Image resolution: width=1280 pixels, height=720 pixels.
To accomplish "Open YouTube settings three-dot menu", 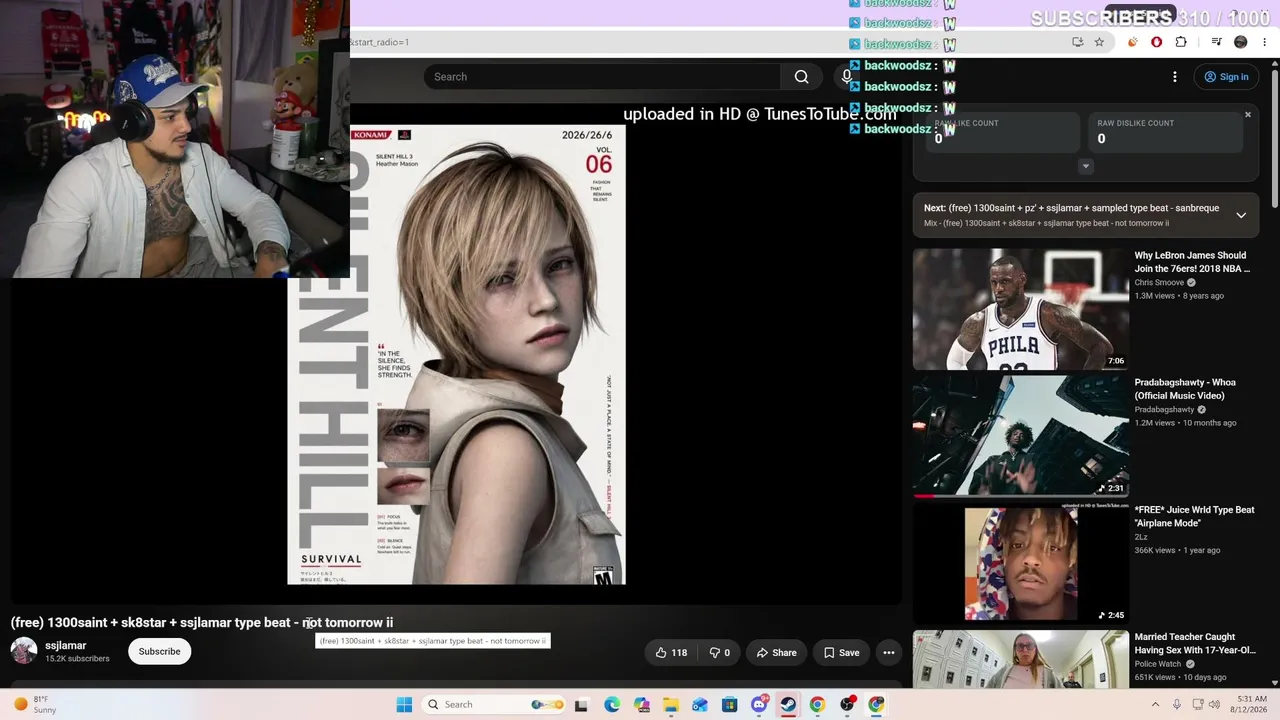I will tap(1175, 77).
